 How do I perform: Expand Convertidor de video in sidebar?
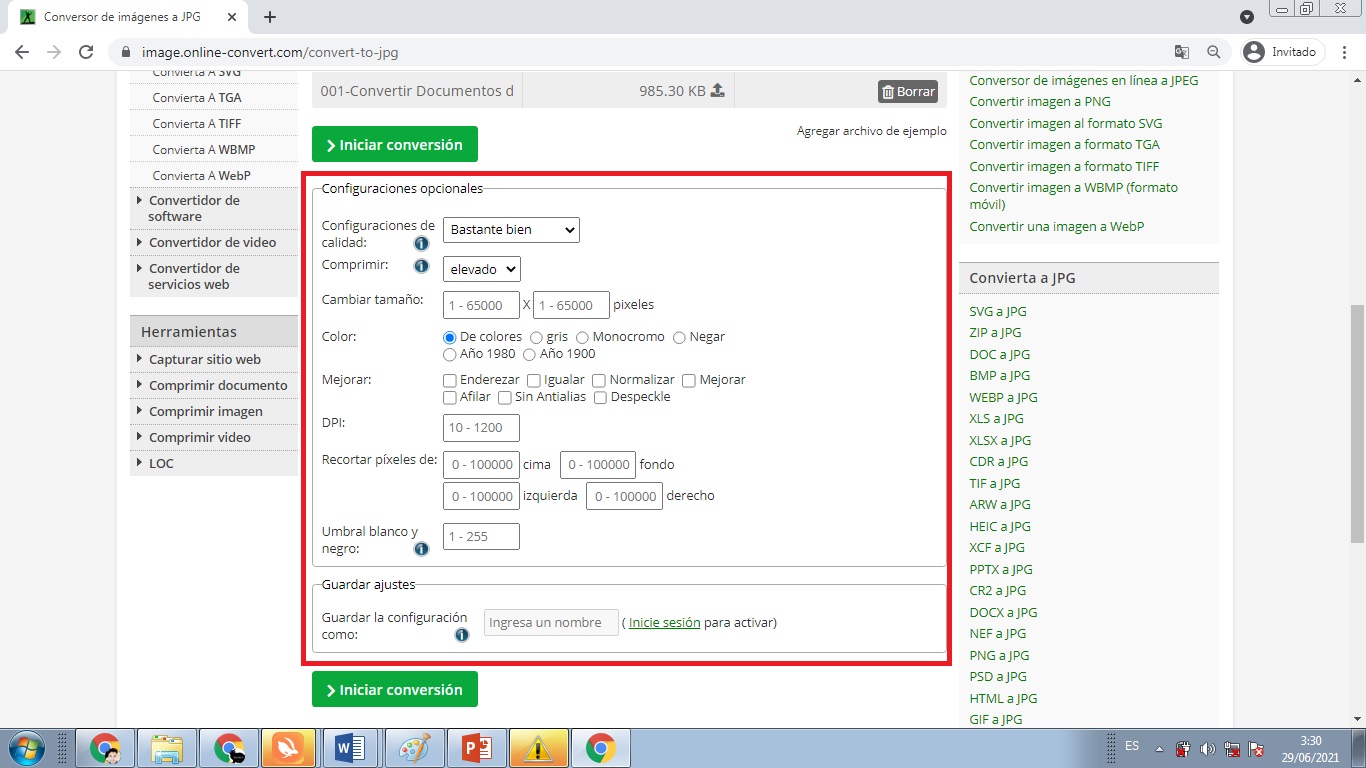pyautogui.click(x=212, y=242)
